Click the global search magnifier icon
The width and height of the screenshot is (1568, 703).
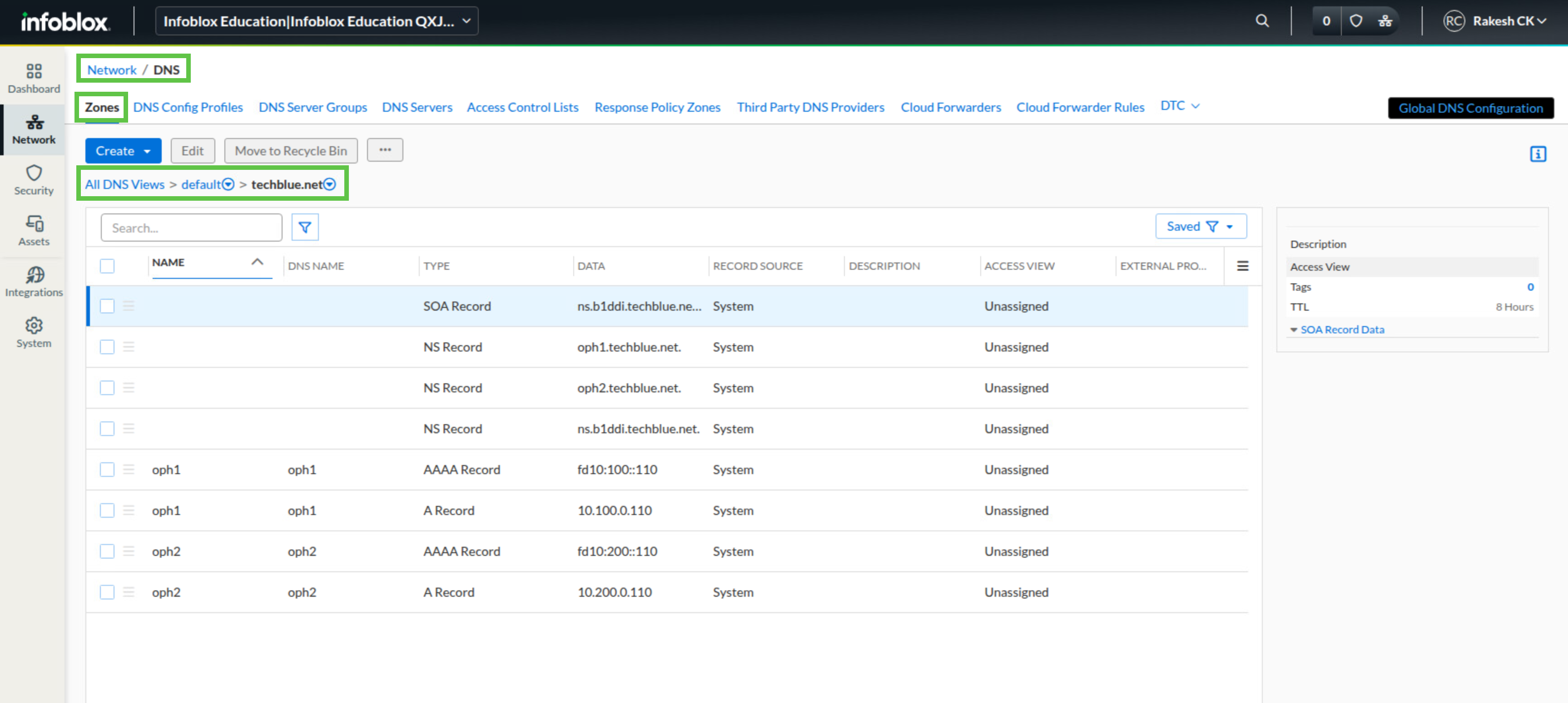1262,21
